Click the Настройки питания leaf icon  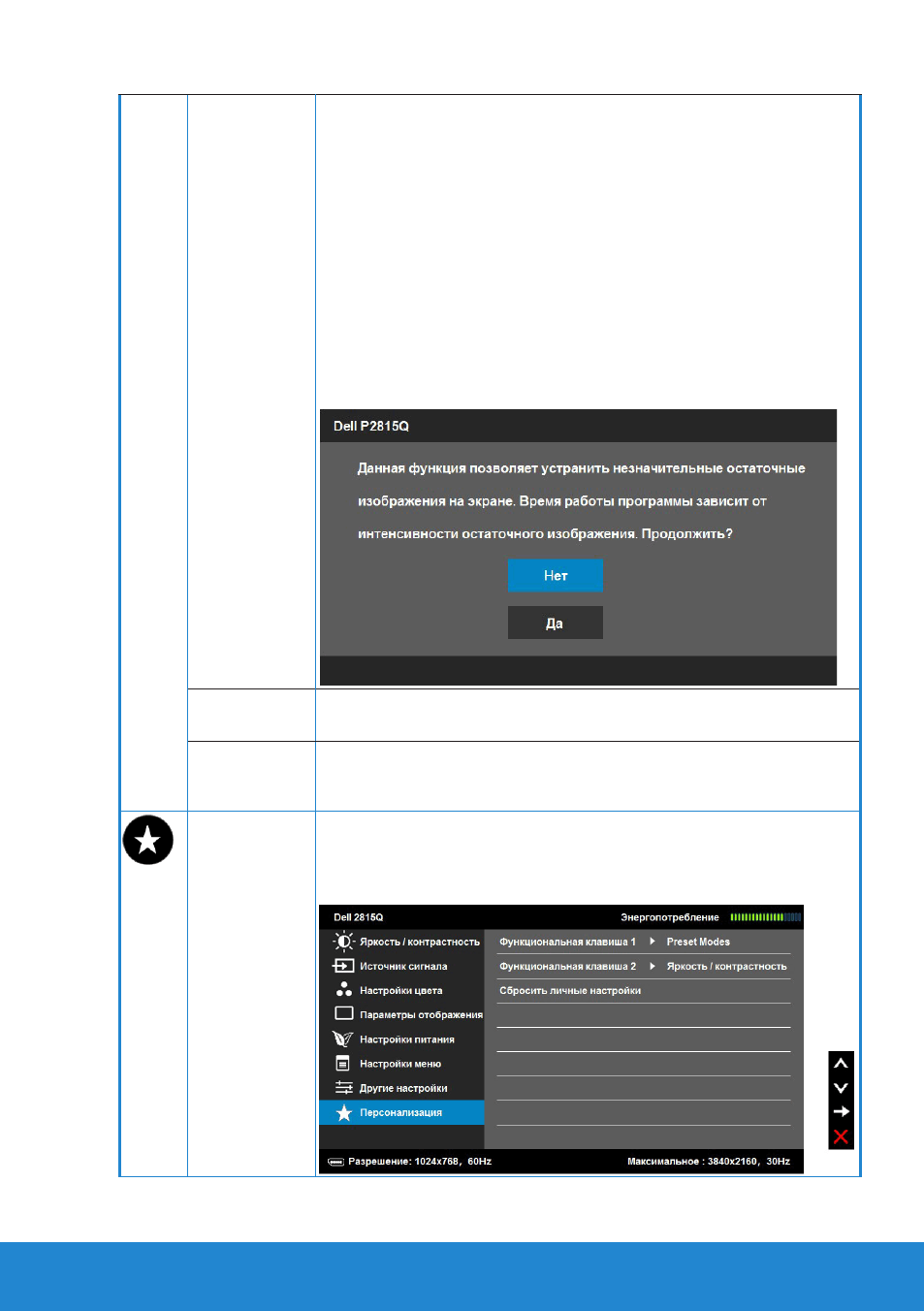coord(343,1039)
